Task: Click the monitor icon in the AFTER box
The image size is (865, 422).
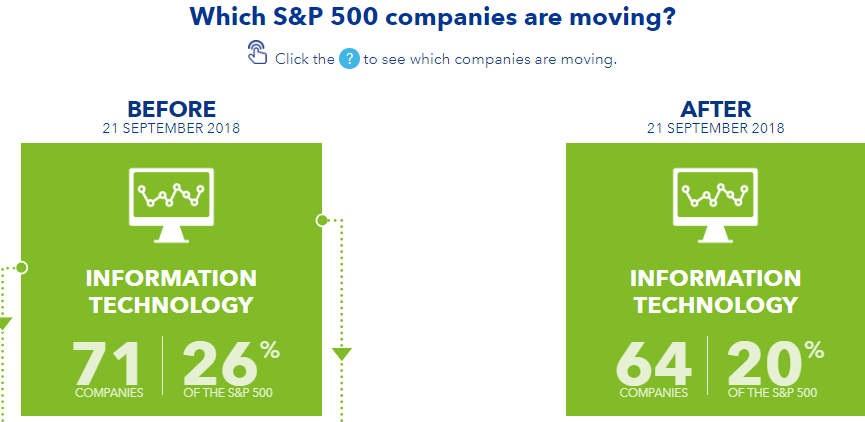Action: point(716,205)
